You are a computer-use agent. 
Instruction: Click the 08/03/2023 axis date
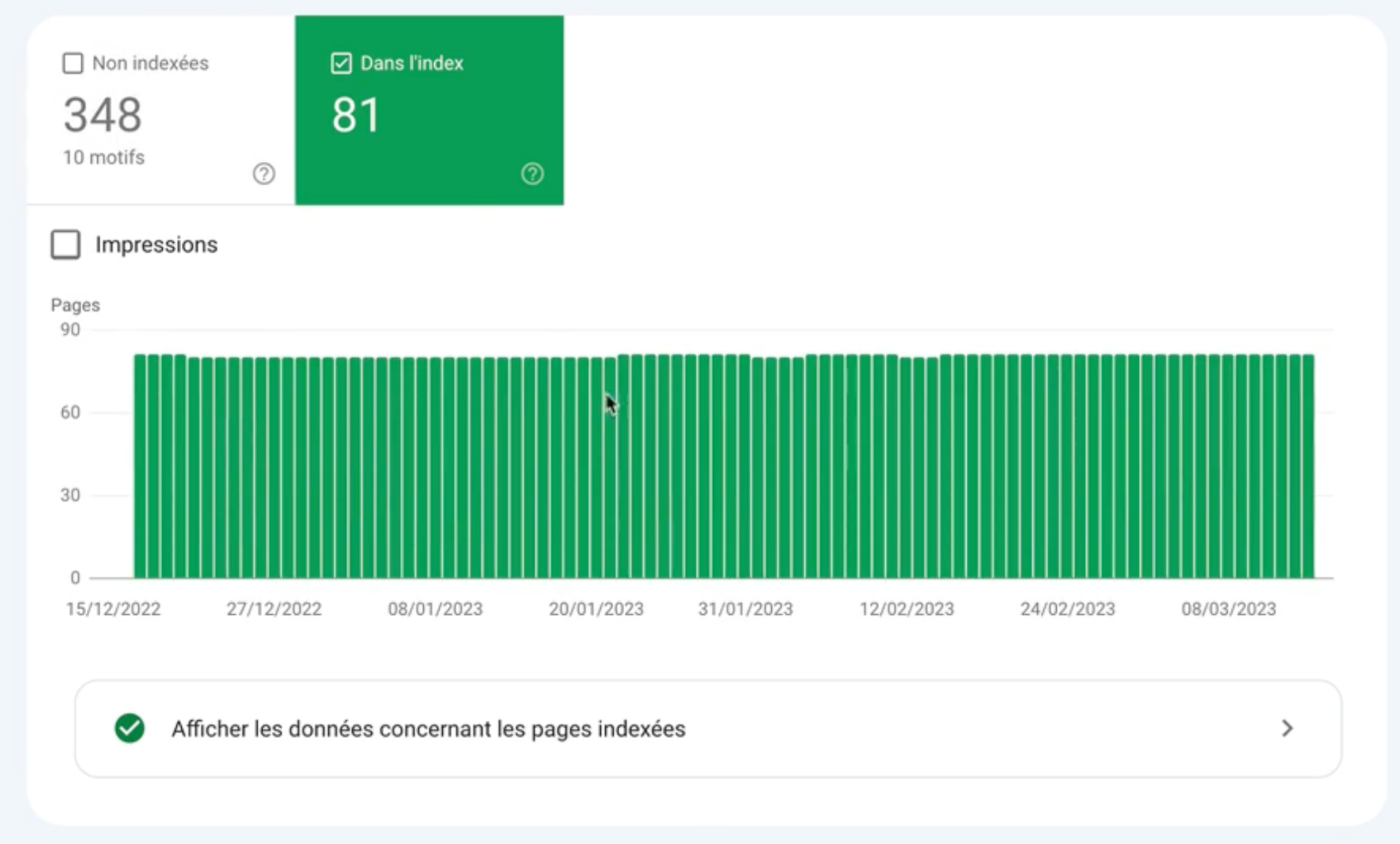(1228, 609)
